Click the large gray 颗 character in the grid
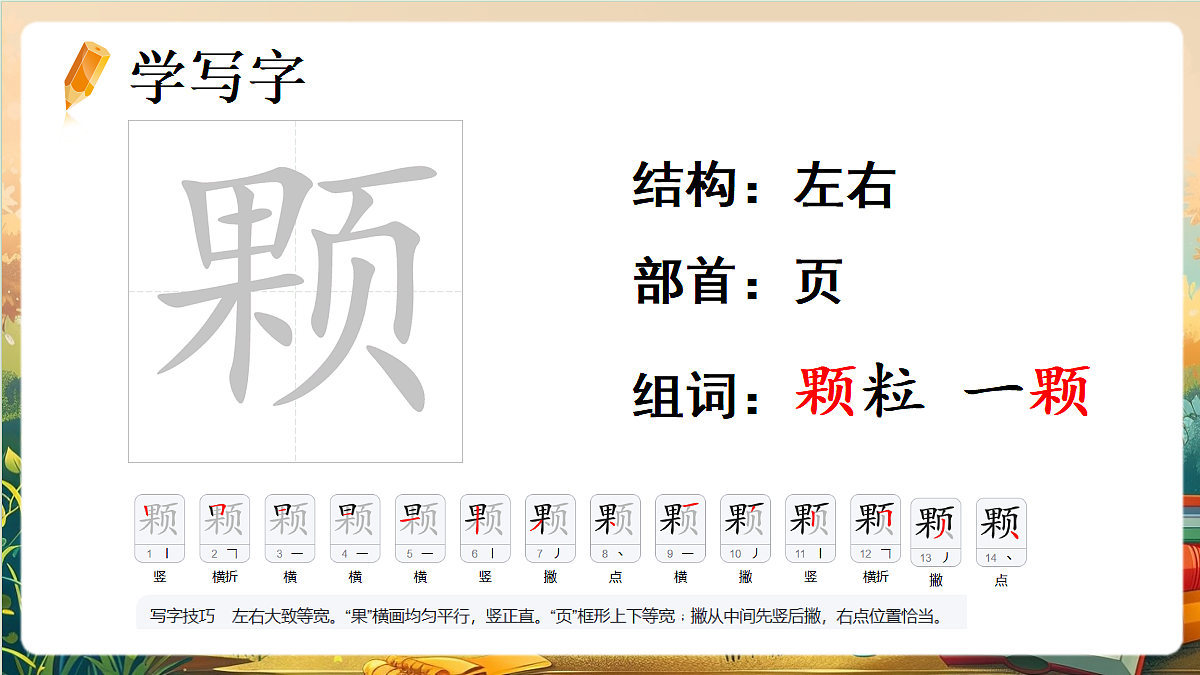The height and width of the screenshot is (675, 1200). coord(295,291)
